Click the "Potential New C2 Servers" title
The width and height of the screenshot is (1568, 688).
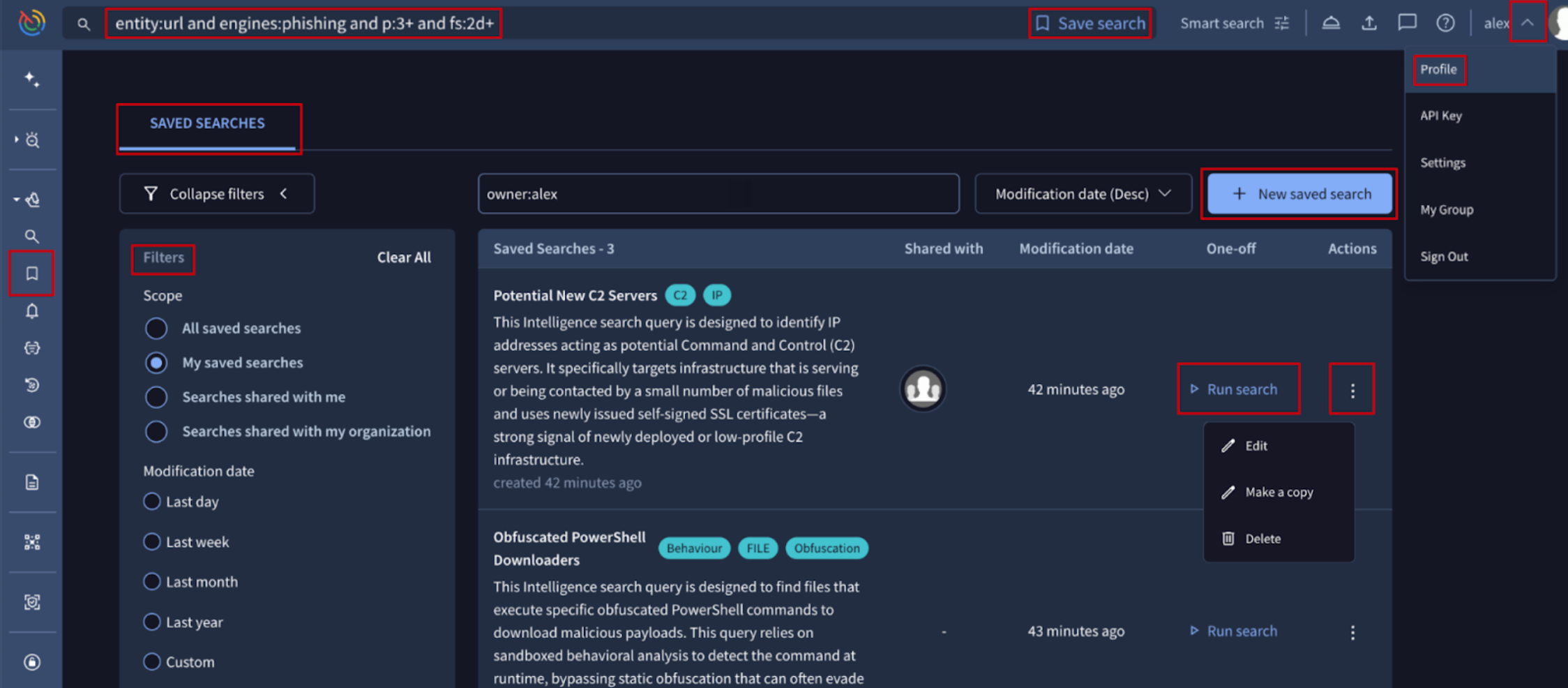[575, 296]
